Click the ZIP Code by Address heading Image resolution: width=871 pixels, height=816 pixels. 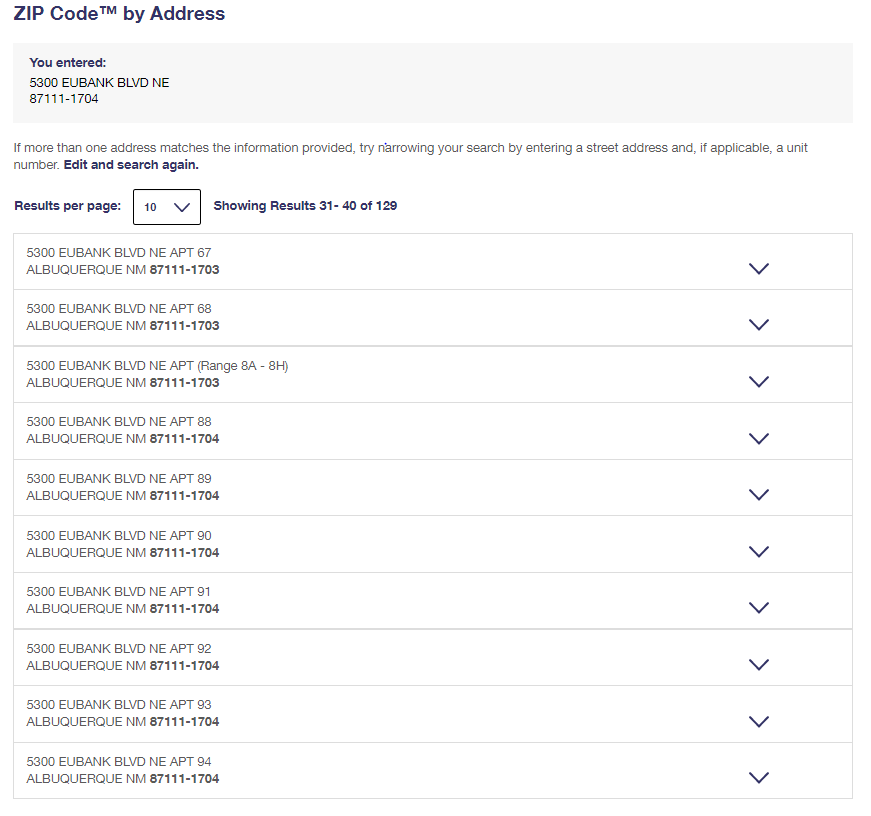[x=119, y=13]
